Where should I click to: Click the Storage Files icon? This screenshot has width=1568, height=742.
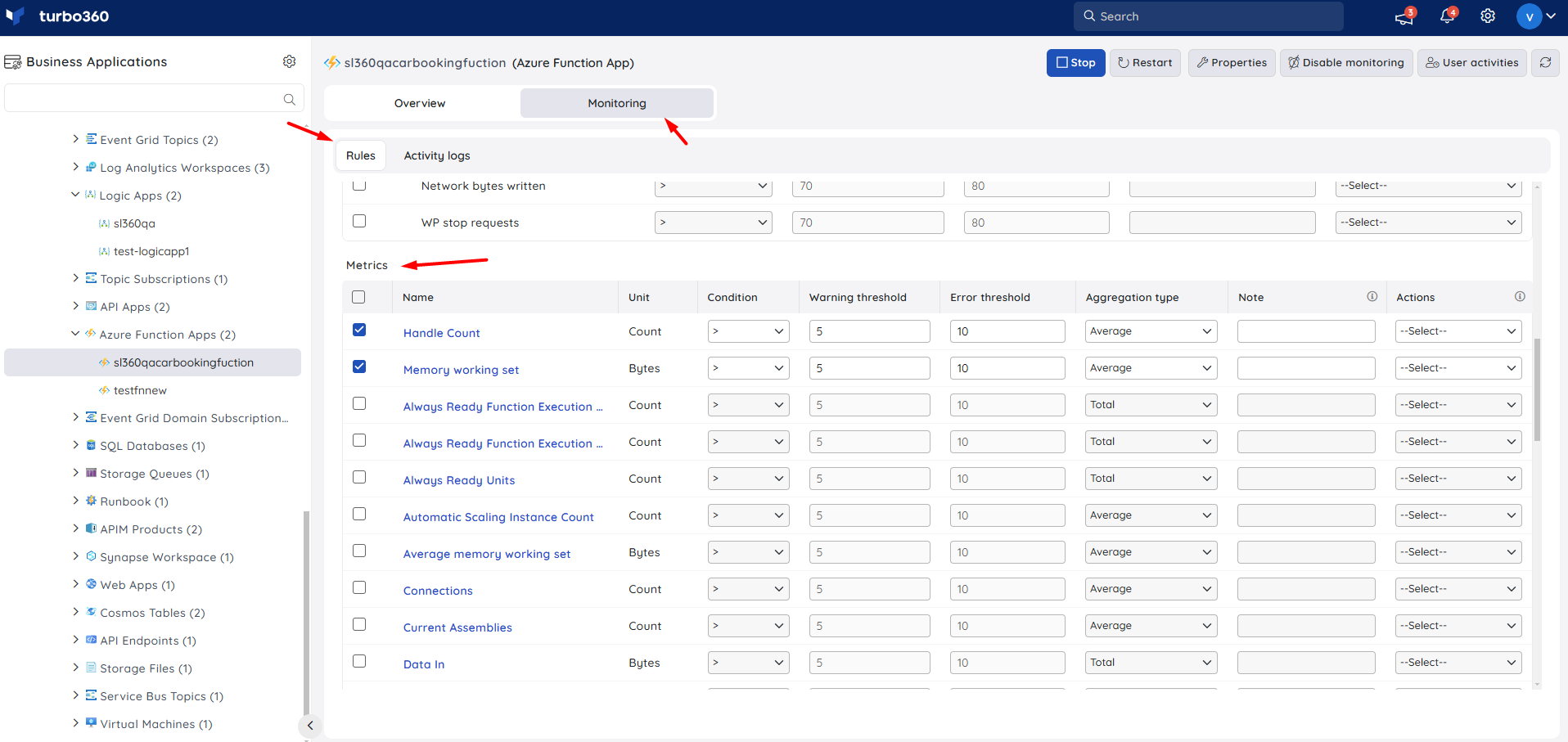(x=92, y=668)
